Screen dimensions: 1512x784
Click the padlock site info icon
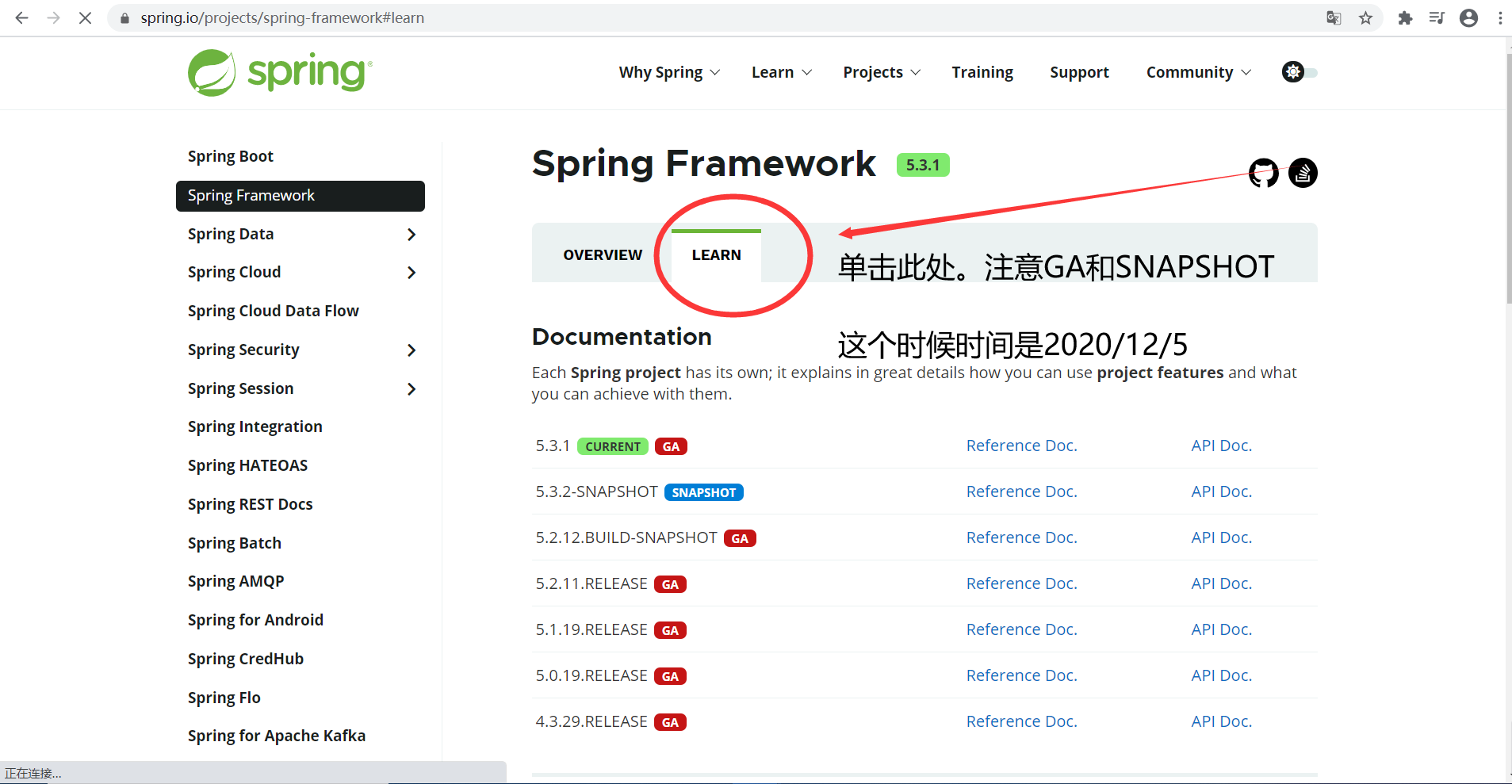click(x=124, y=17)
